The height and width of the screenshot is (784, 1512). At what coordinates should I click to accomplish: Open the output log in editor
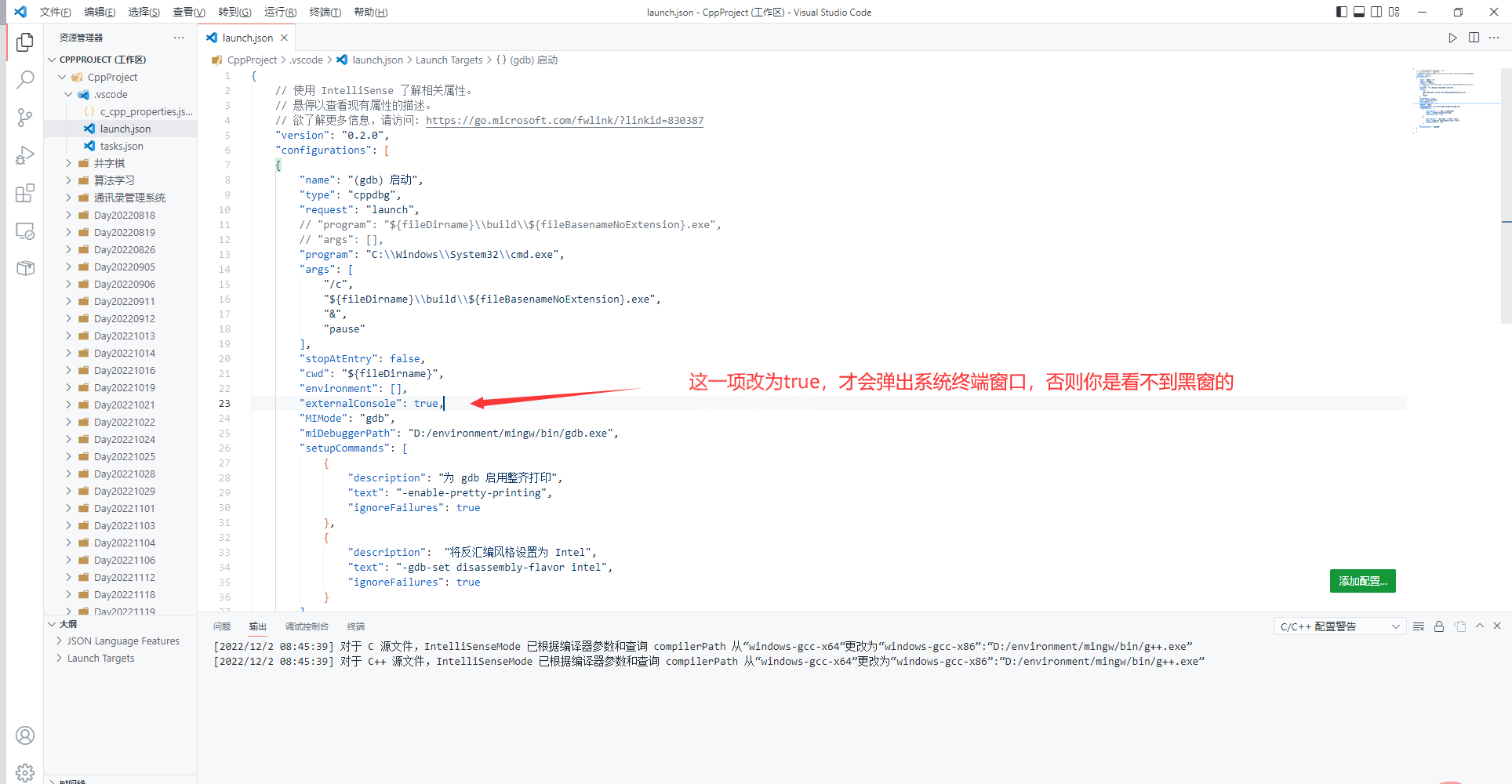pos(1459,626)
